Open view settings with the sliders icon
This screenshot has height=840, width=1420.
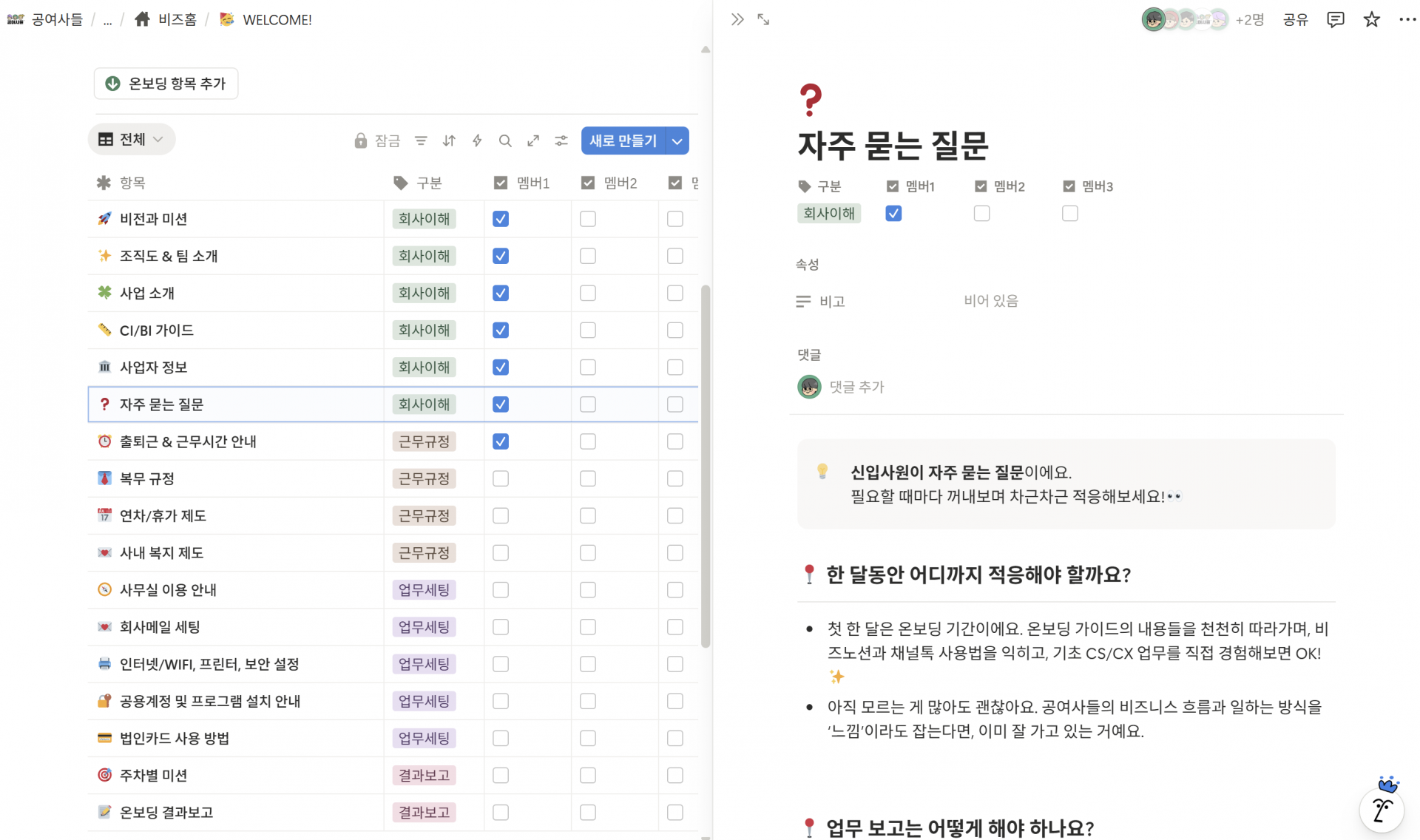561,140
